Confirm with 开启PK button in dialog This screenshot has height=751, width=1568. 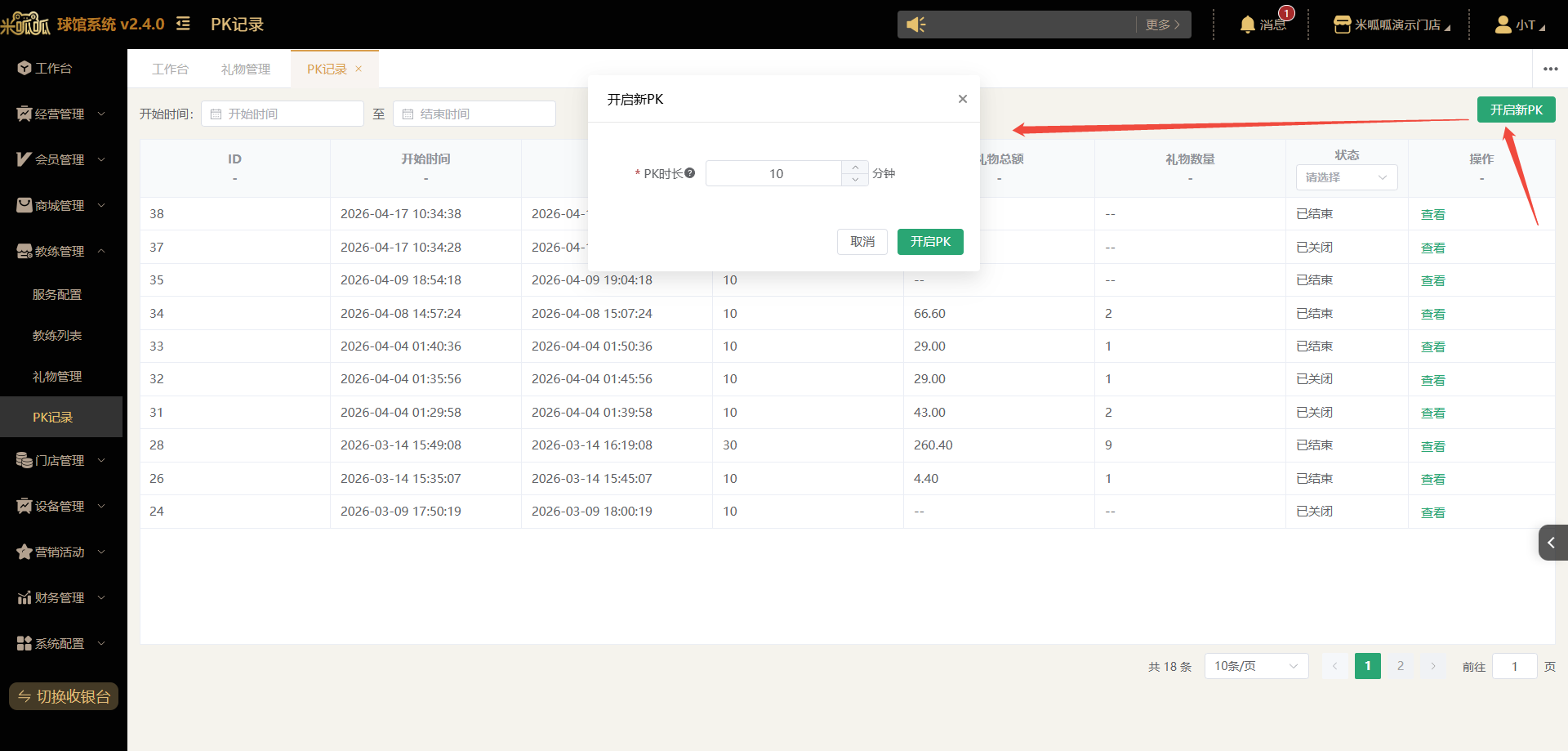click(x=930, y=242)
